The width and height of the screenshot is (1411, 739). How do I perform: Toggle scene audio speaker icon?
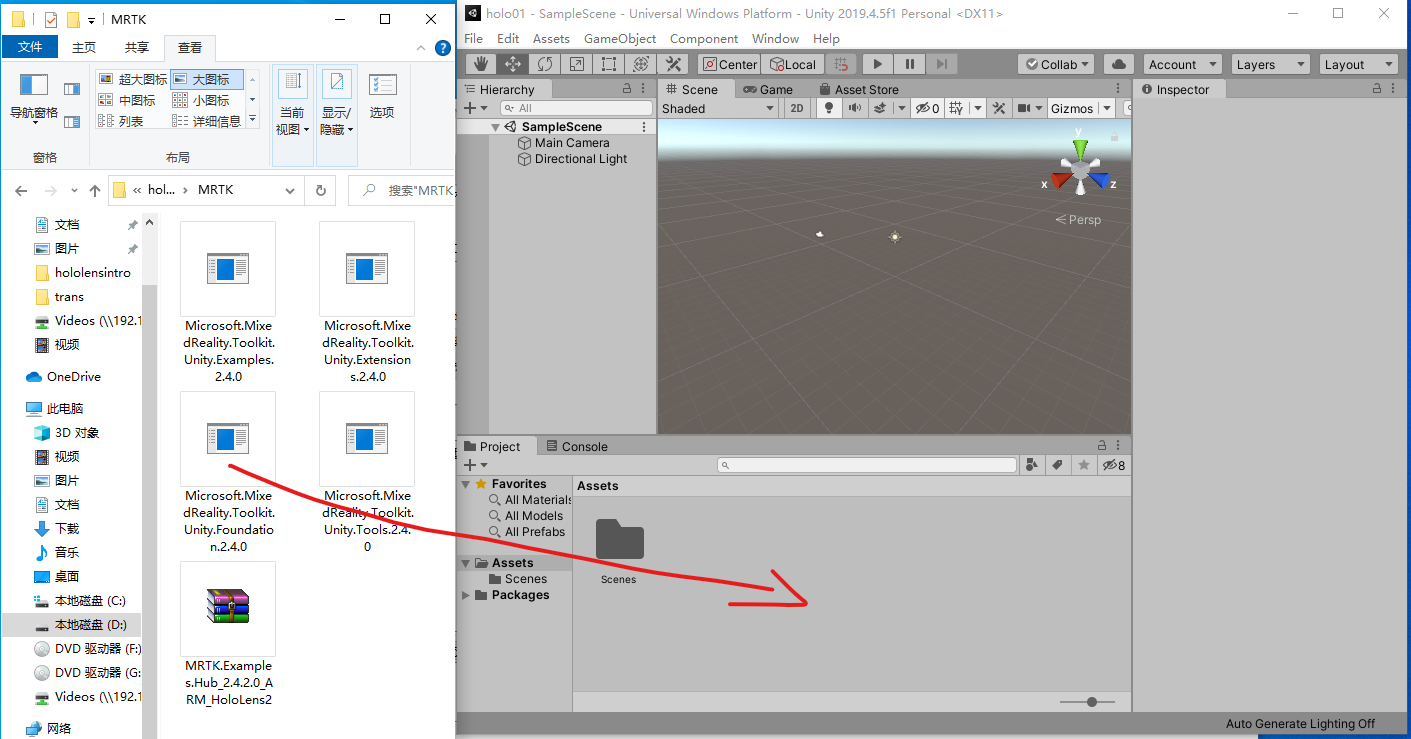pyautogui.click(x=854, y=108)
